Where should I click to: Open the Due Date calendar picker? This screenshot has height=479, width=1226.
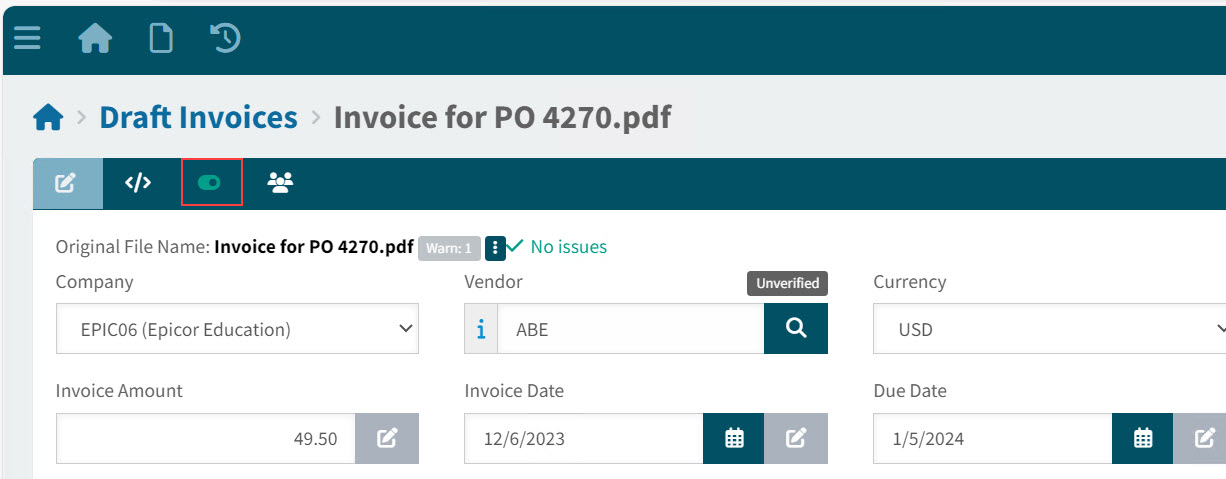click(1143, 438)
